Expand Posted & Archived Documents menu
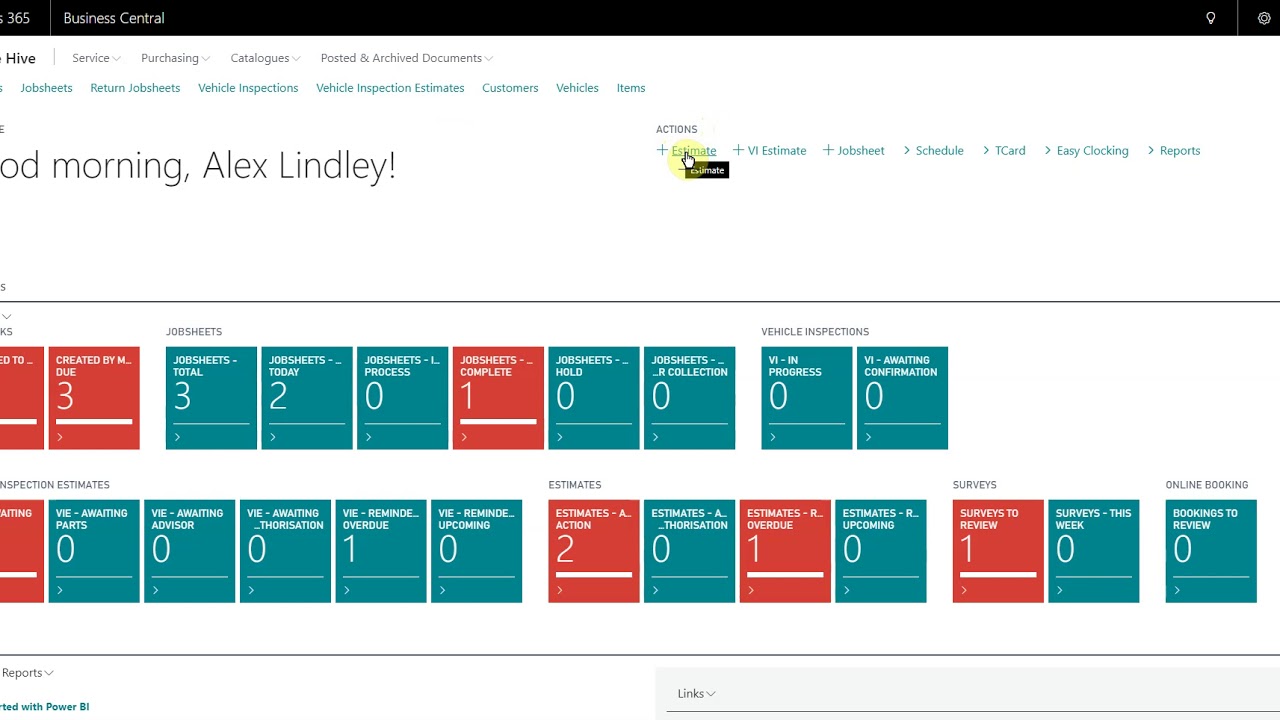The image size is (1280, 720). pos(406,58)
